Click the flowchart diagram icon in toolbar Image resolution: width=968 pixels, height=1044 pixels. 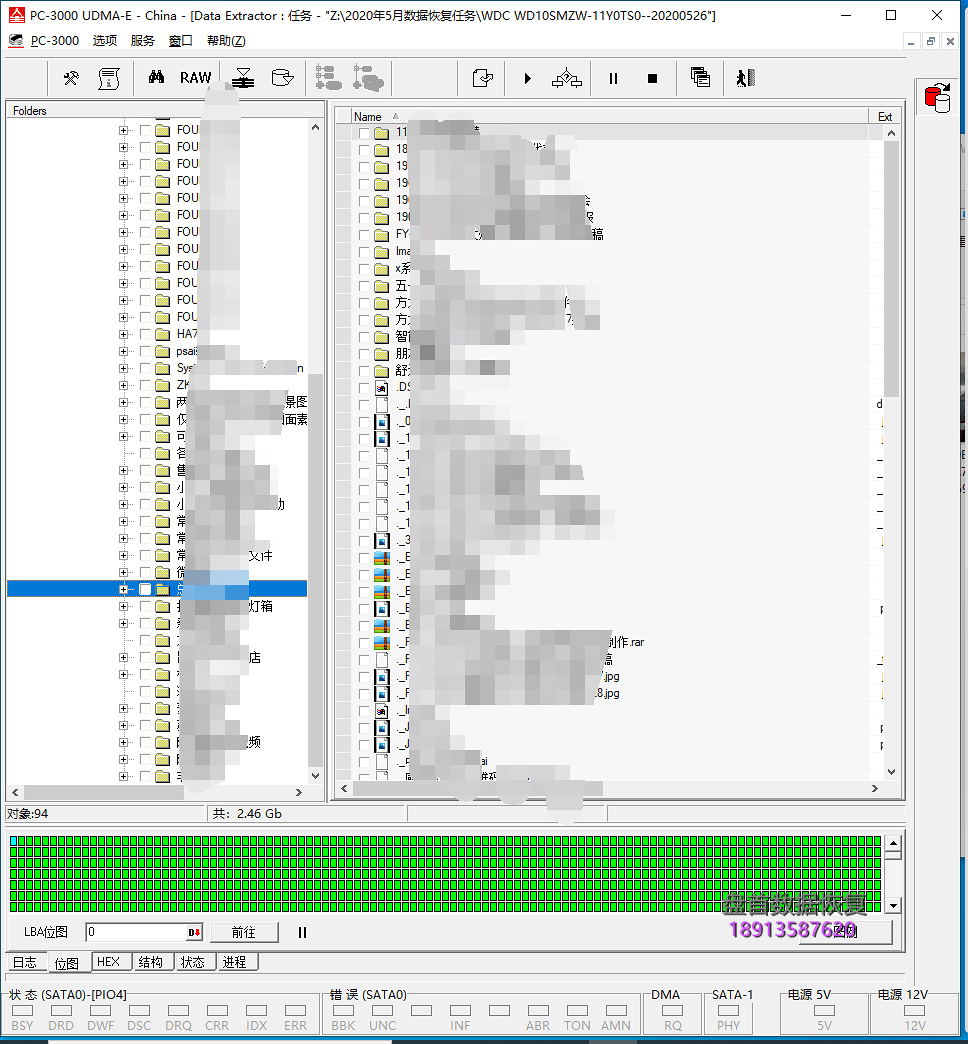coord(567,78)
